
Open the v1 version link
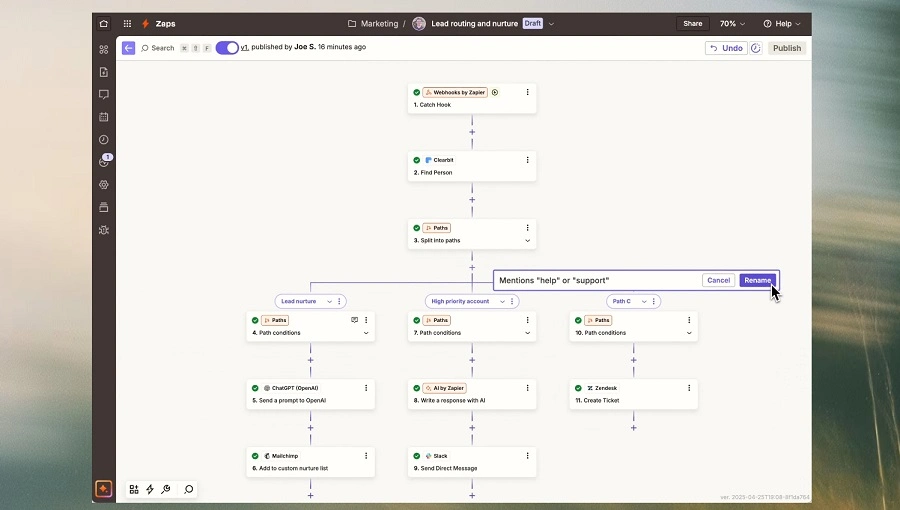pos(244,47)
